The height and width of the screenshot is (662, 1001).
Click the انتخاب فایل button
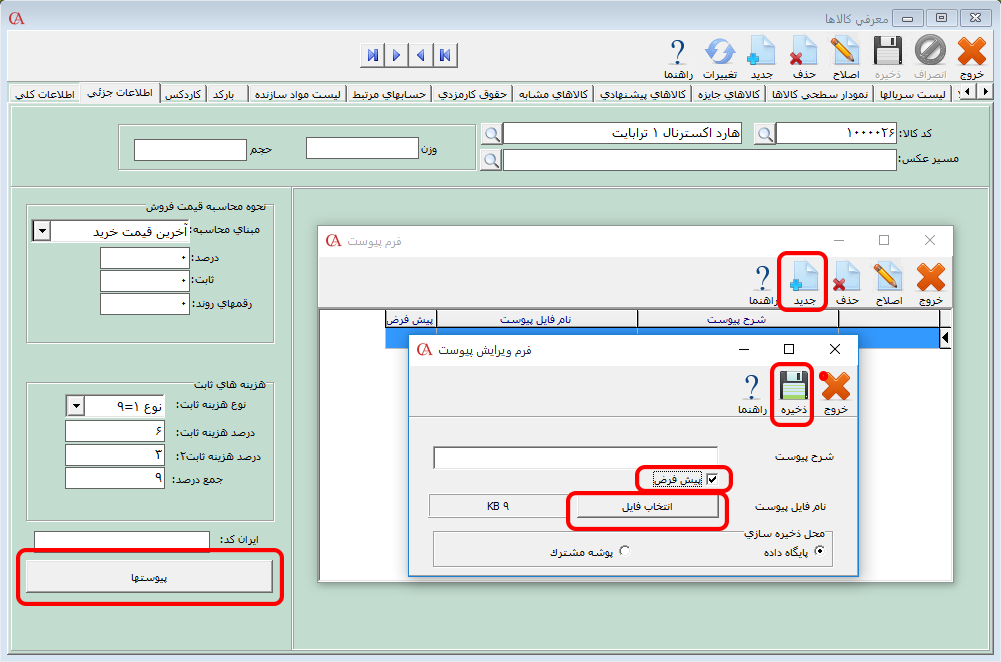pyautogui.click(x=647, y=506)
